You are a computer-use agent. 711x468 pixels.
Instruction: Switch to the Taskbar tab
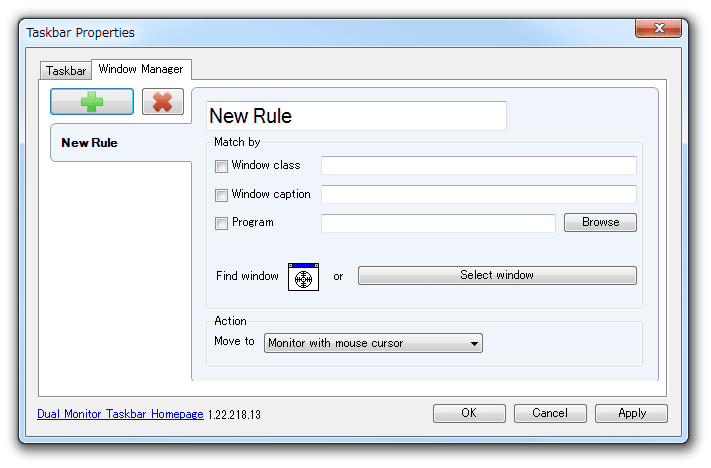click(x=66, y=71)
